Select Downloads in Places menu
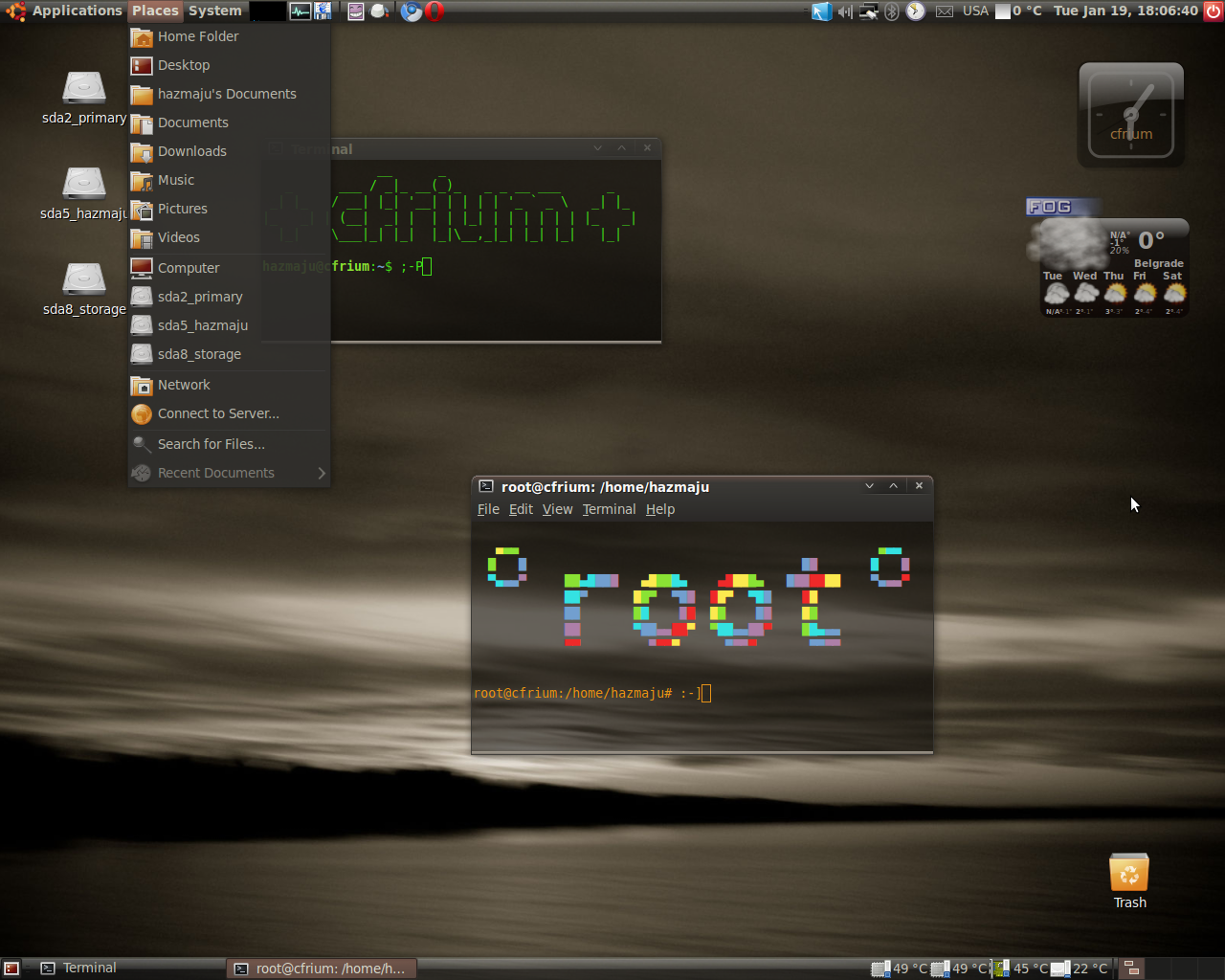Image resolution: width=1225 pixels, height=980 pixels. 230,151
